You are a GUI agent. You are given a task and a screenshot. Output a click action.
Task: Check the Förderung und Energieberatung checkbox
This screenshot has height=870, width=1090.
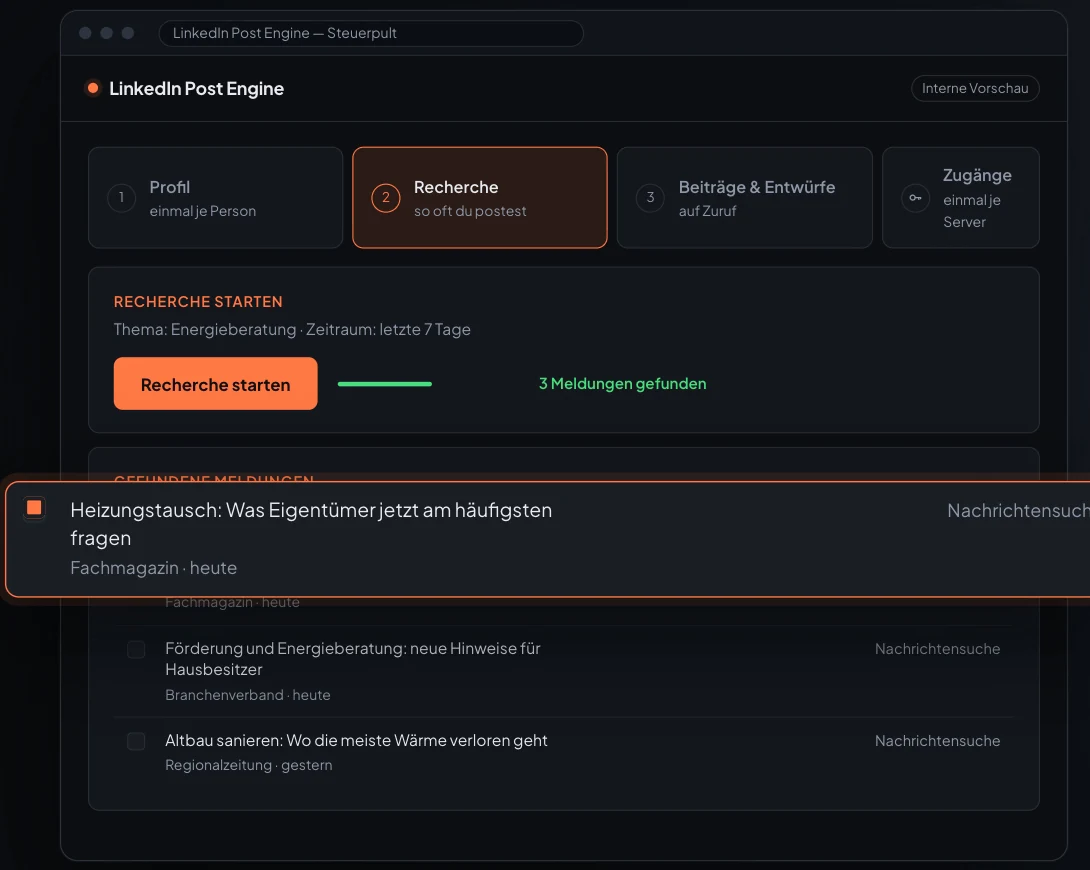tap(136, 649)
